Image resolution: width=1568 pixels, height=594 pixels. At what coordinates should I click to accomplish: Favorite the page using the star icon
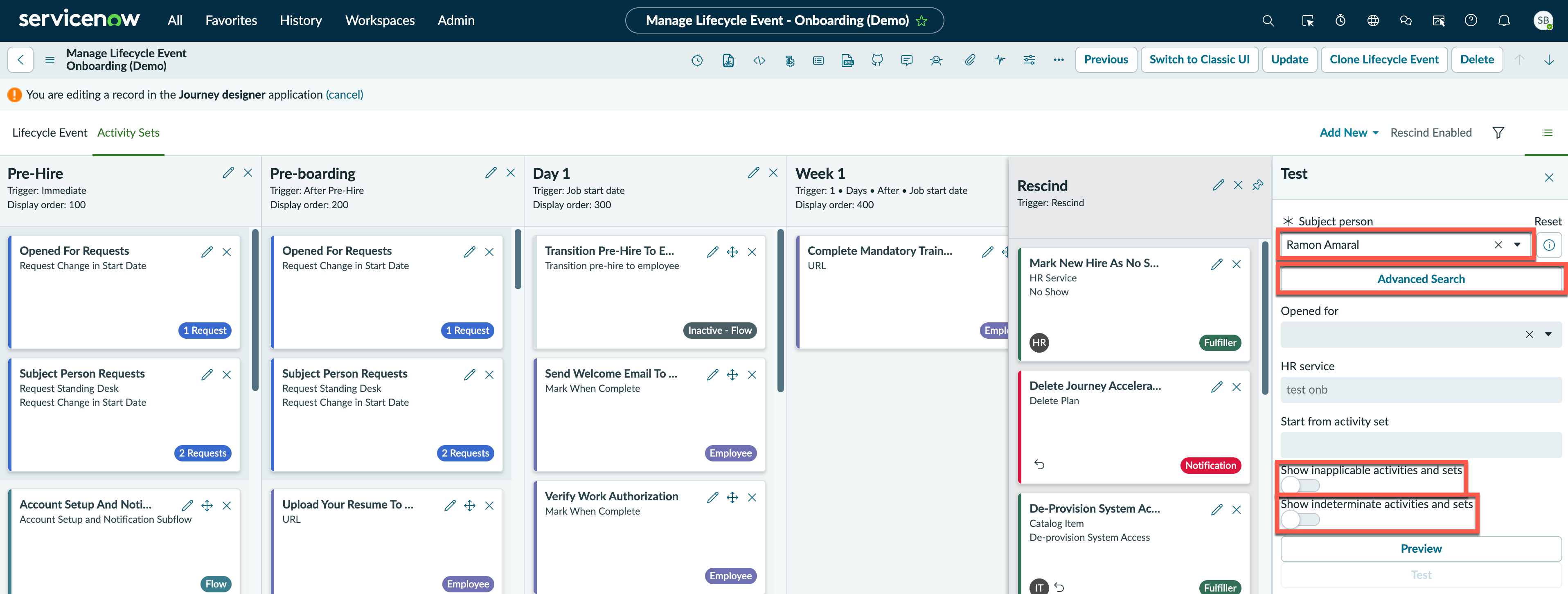tap(921, 21)
